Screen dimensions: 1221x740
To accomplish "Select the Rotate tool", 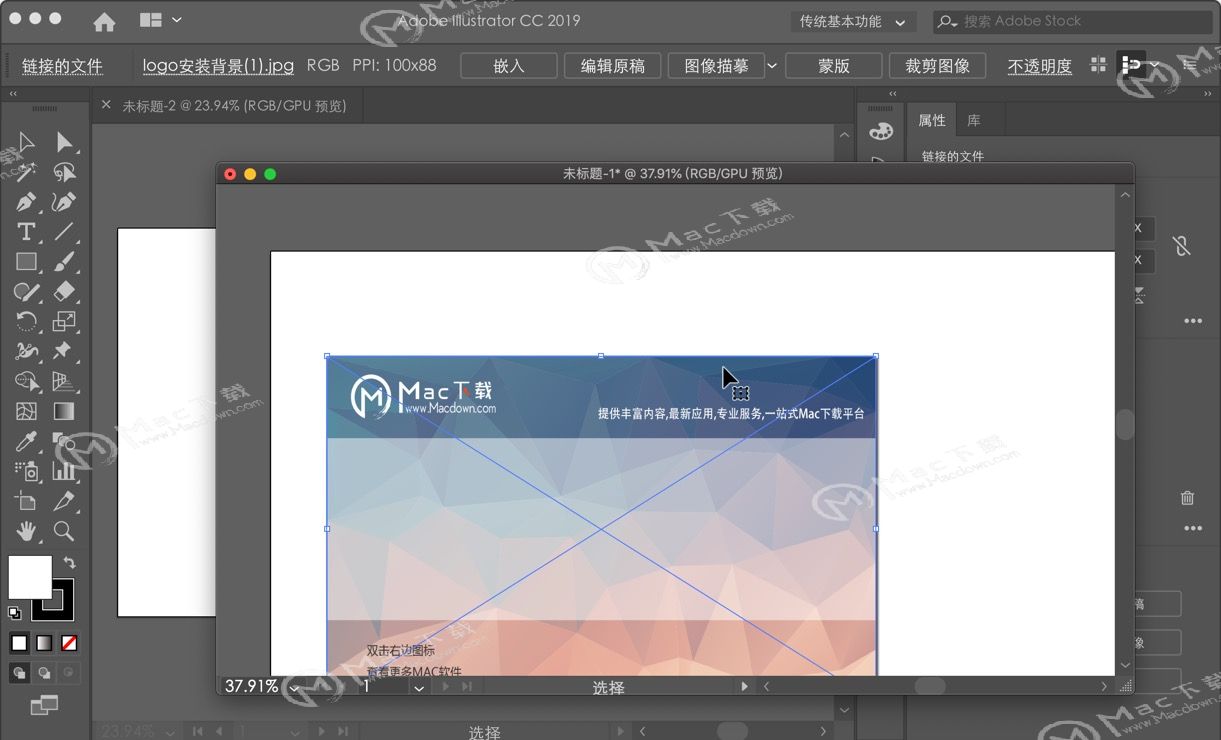I will tap(26, 322).
